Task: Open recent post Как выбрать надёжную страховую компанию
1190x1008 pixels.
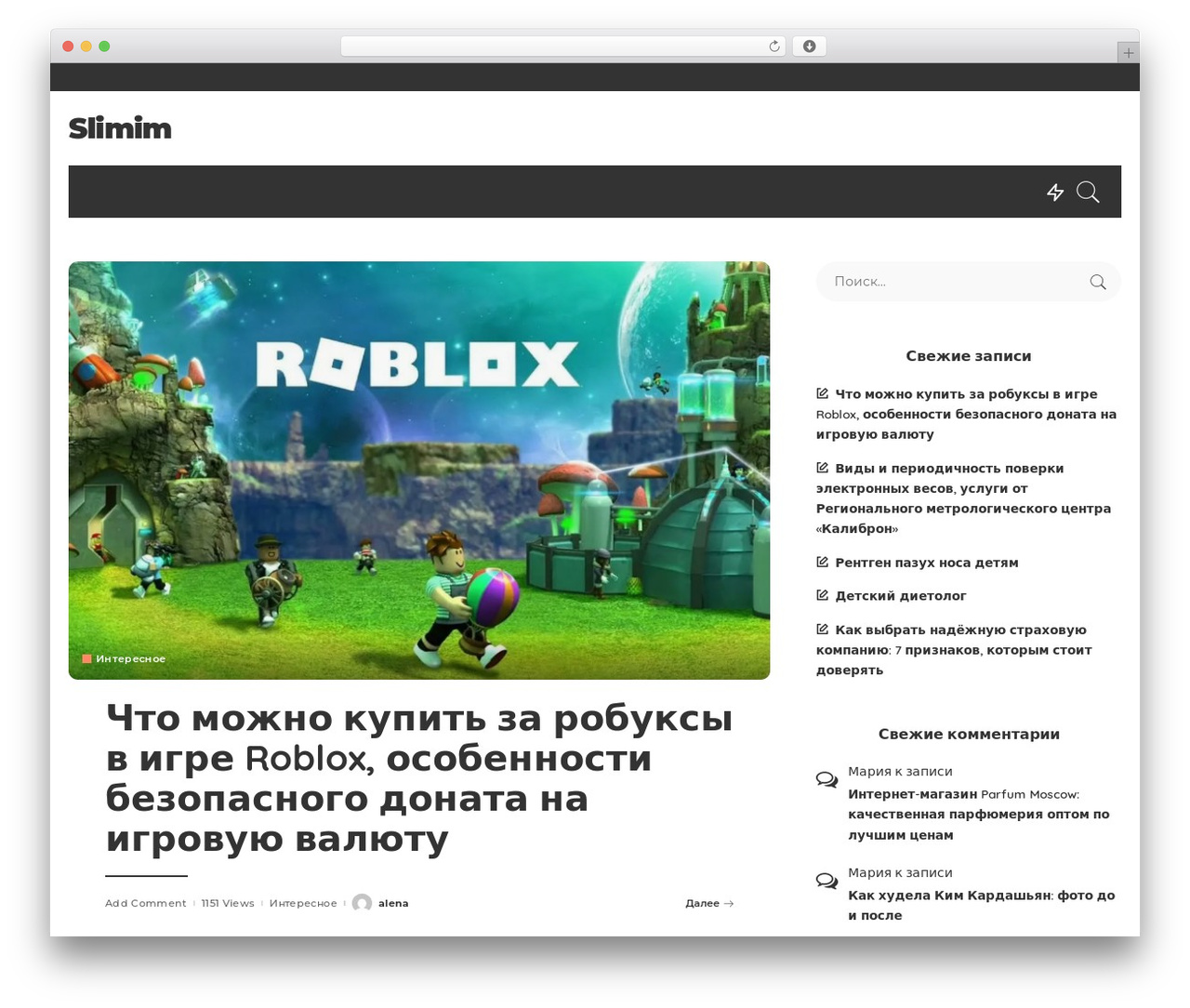Action: pos(954,650)
